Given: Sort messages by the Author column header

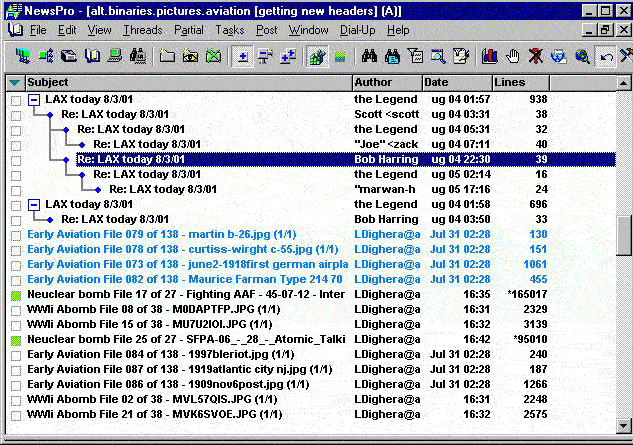Looking at the screenshot, I should click(386, 81).
